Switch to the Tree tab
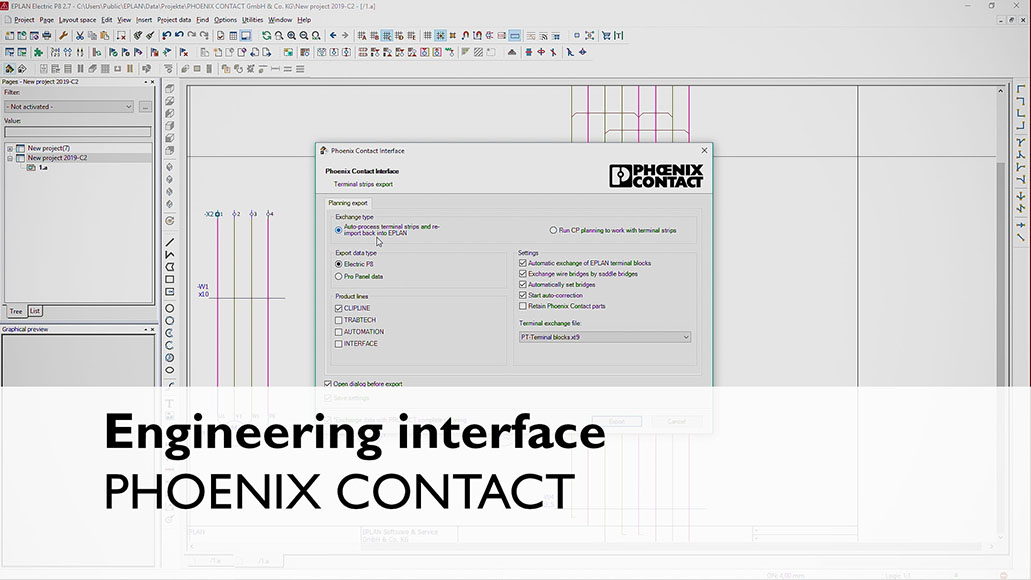Viewport: 1031px width, 580px height. point(16,312)
